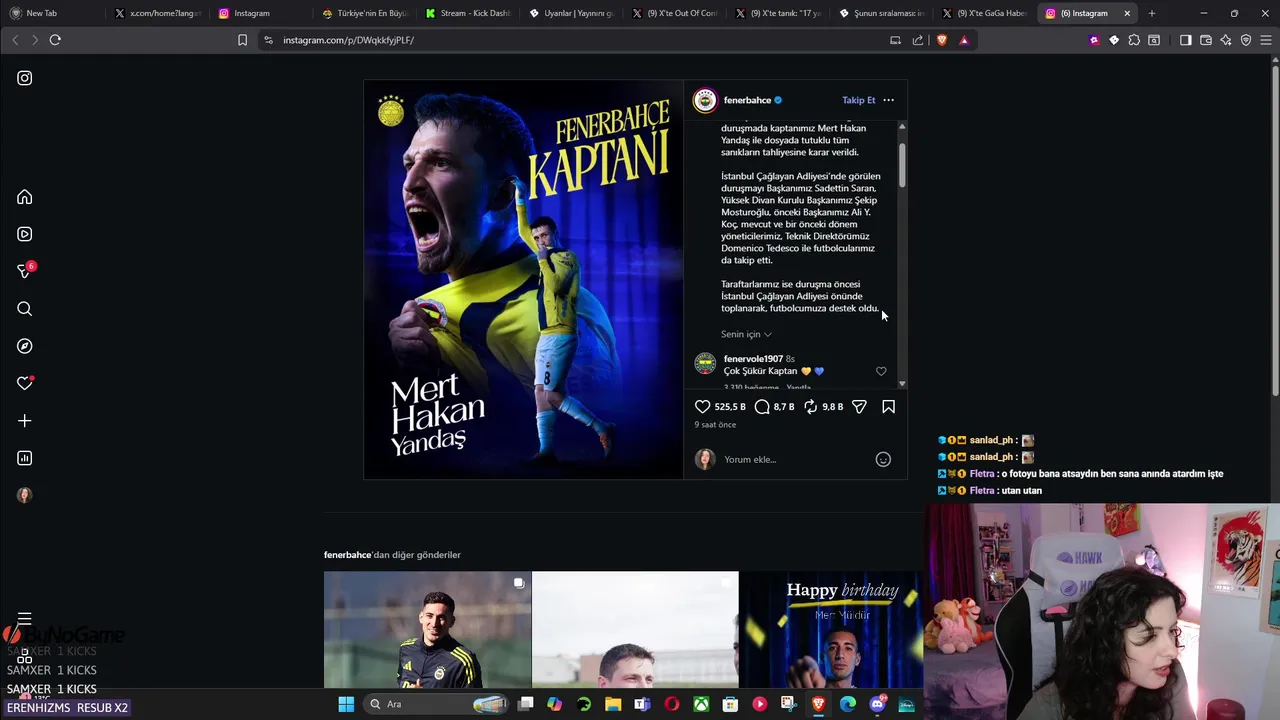The width and height of the screenshot is (1280, 720).
Task: Open the Reels icon in sidebar
Action: (x=25, y=234)
